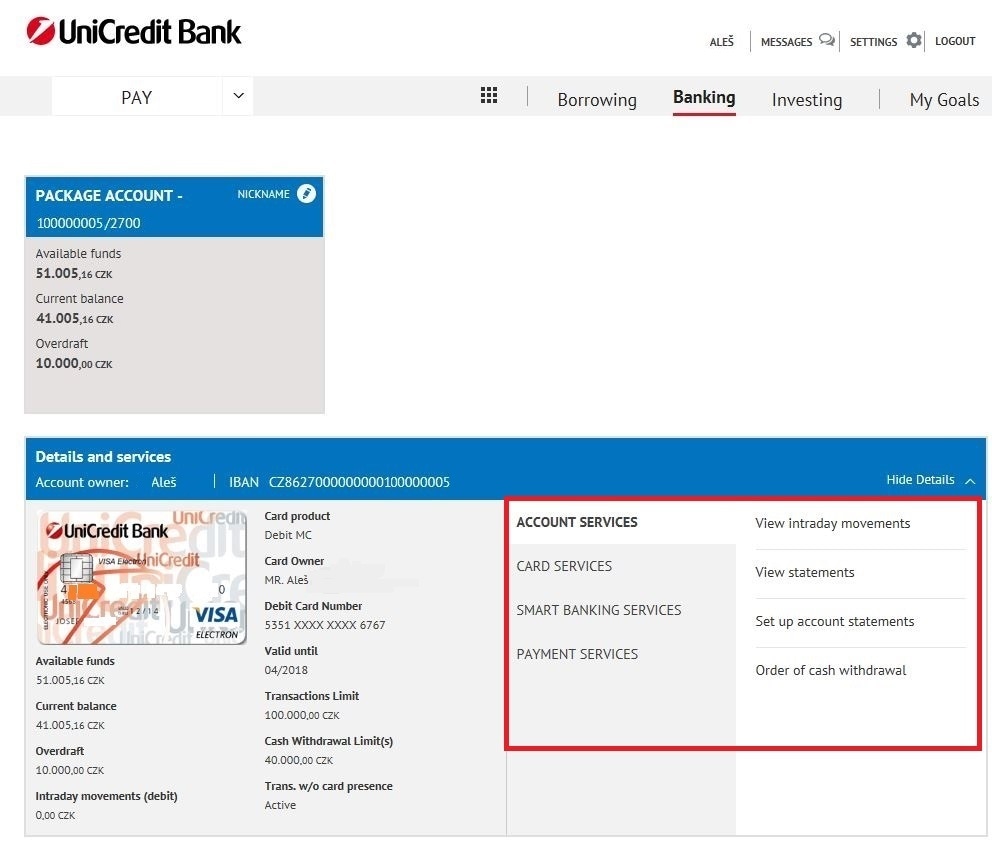
Task: Click Trans. w/o card presence Active value
Action: pyautogui.click(x=280, y=805)
